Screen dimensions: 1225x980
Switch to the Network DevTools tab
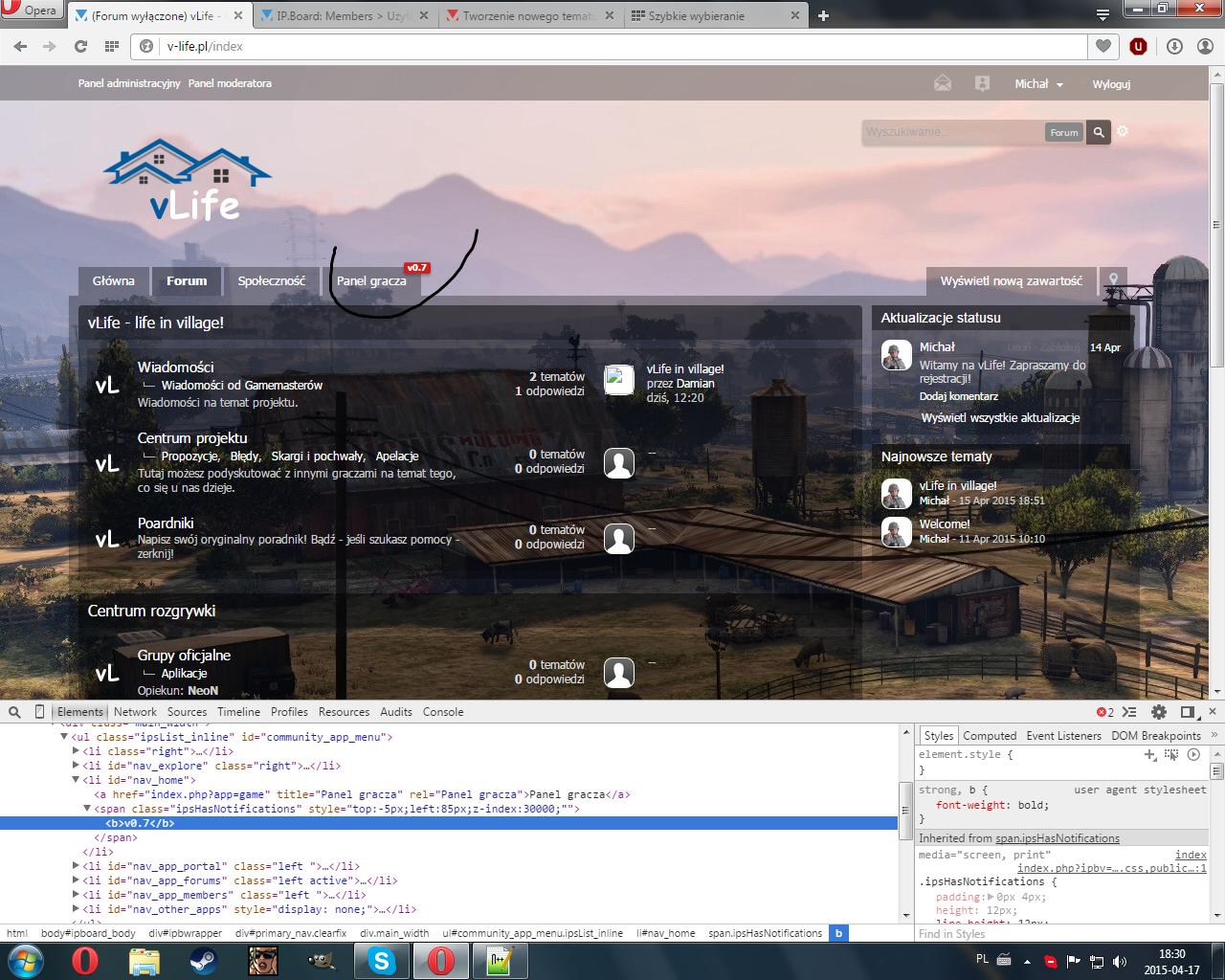(135, 712)
